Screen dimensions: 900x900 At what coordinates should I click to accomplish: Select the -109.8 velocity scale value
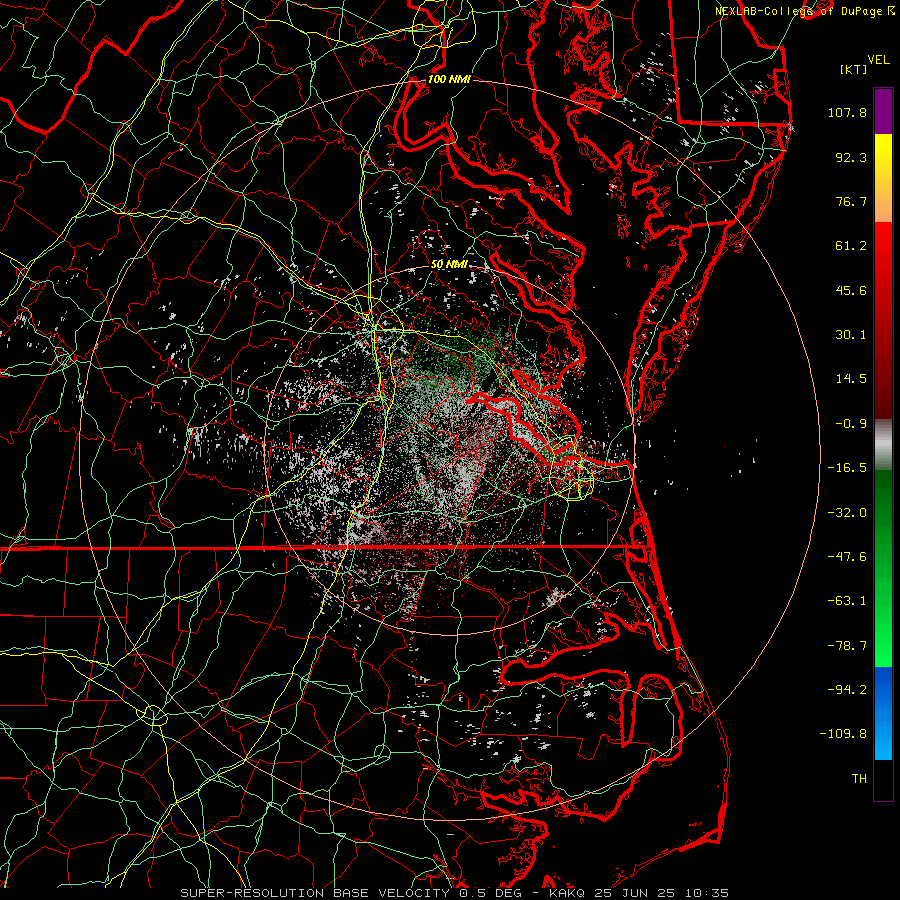(x=844, y=734)
